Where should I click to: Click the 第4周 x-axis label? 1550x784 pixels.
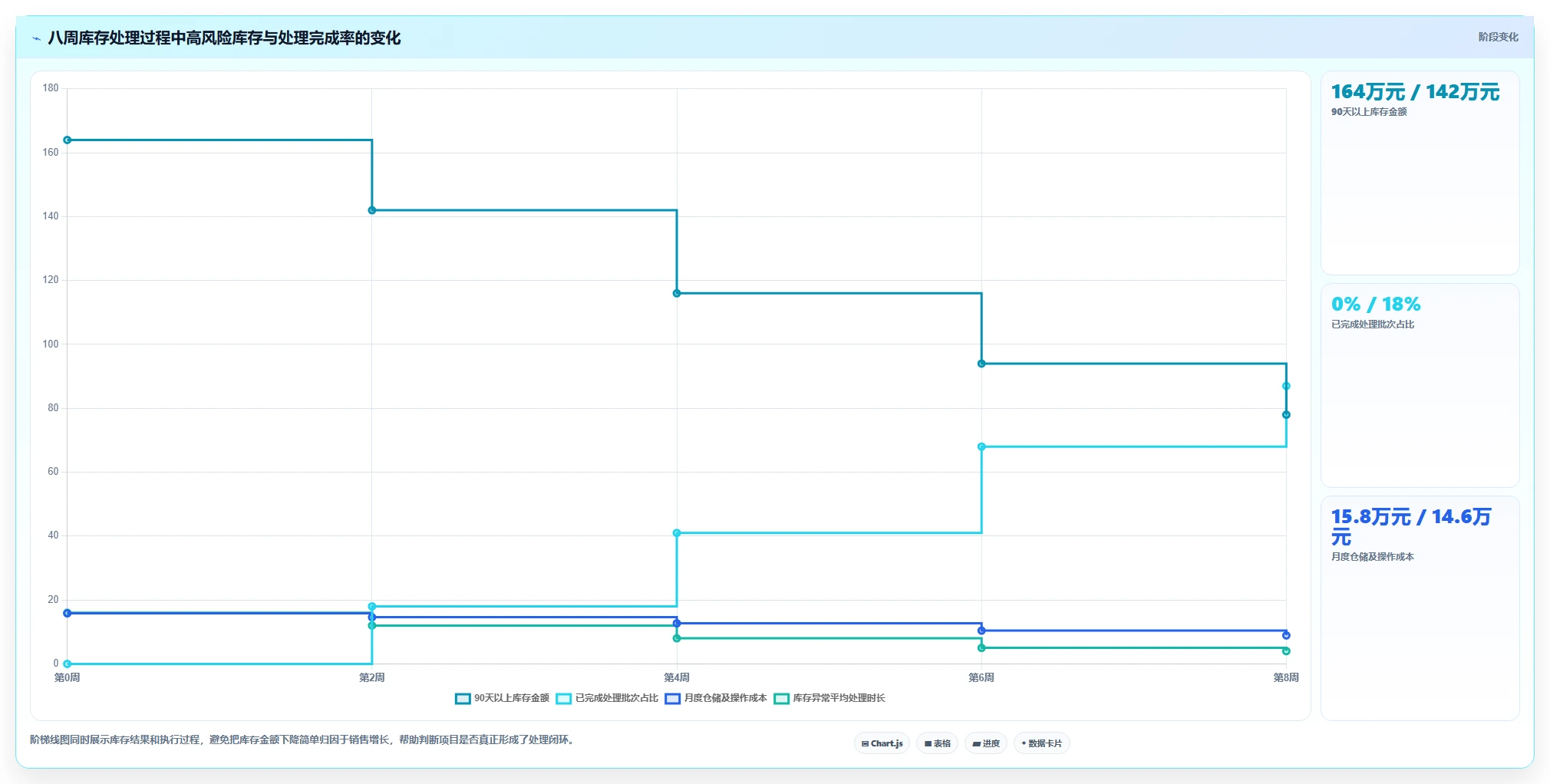(x=677, y=677)
